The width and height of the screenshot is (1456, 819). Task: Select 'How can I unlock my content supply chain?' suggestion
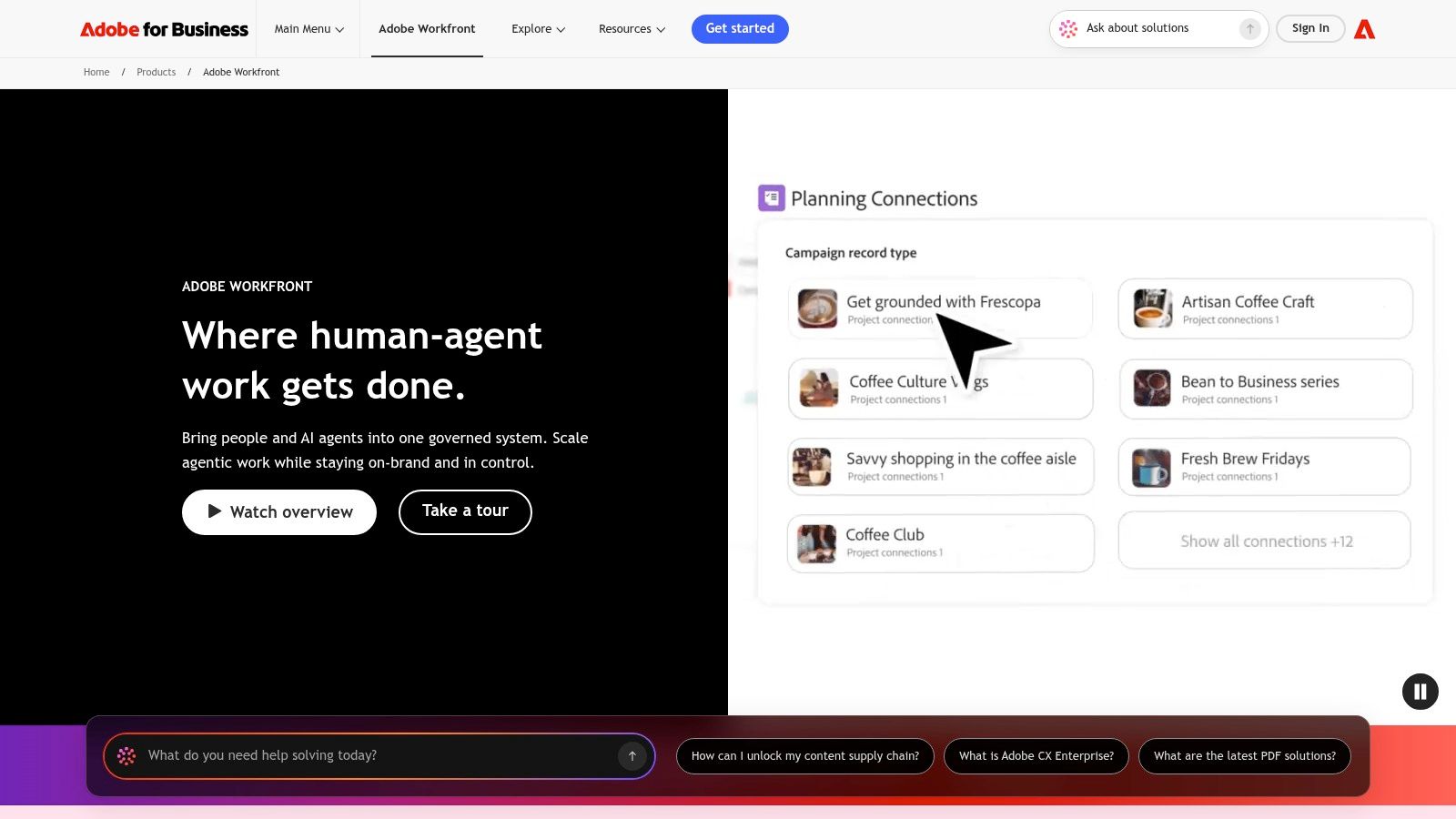[x=805, y=756]
